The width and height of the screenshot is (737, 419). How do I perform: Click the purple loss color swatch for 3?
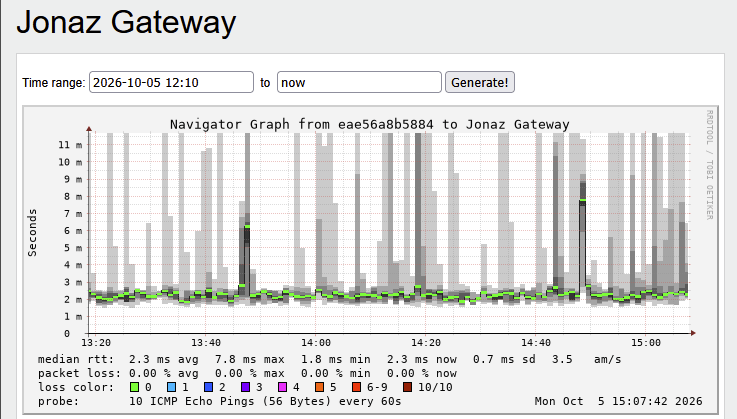tap(245, 387)
